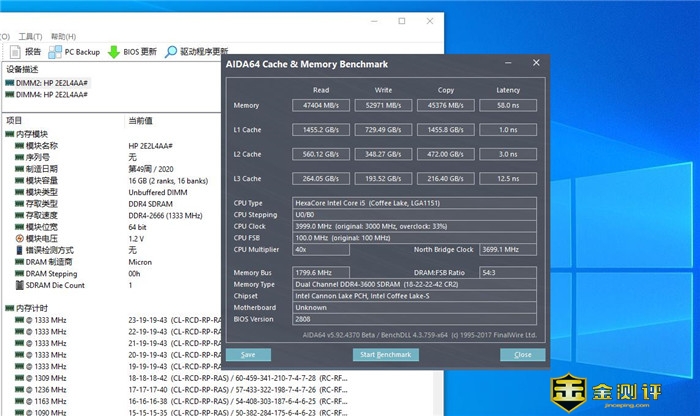Open the Help (帮助) menu
Image resolution: width=700 pixels, height=416 pixels.
point(62,36)
